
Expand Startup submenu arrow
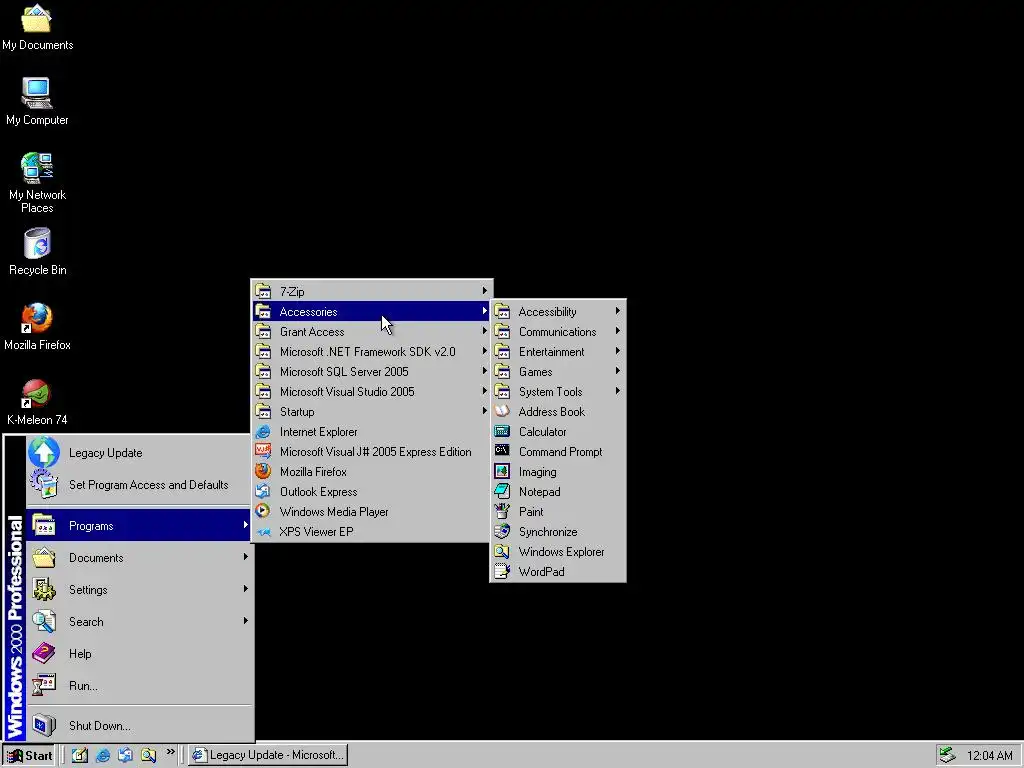[485, 411]
